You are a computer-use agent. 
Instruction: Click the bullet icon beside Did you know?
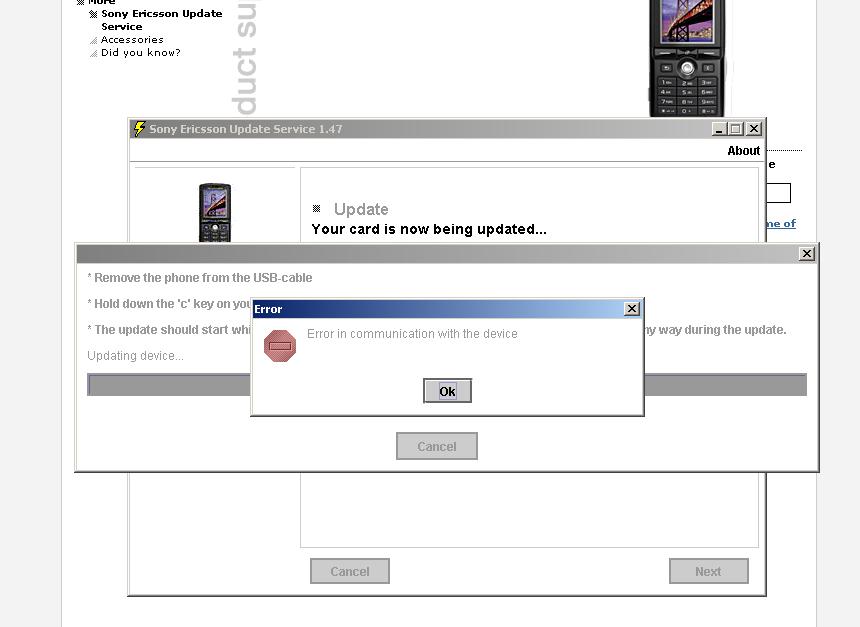coord(93,54)
